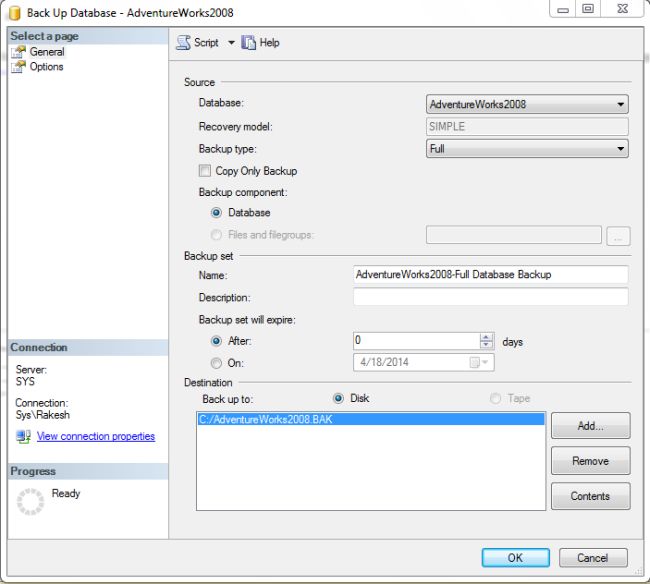Enable Copy Only Backup checkbox
Image resolution: width=650 pixels, height=584 pixels.
[x=205, y=171]
